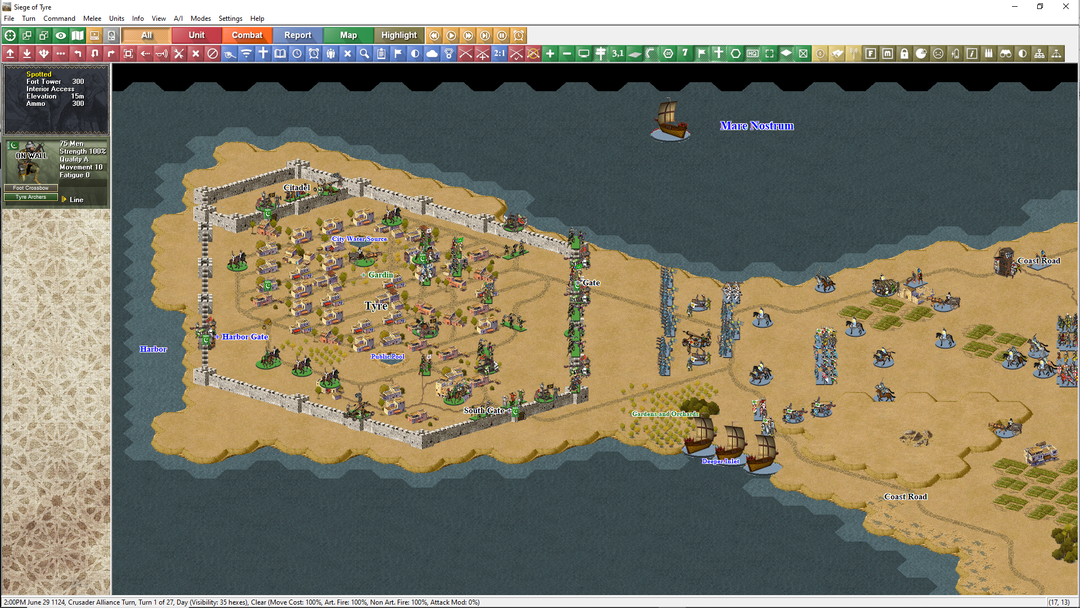Open the folded map icon in top toolbar
The image size is (1080, 608).
[77, 35]
